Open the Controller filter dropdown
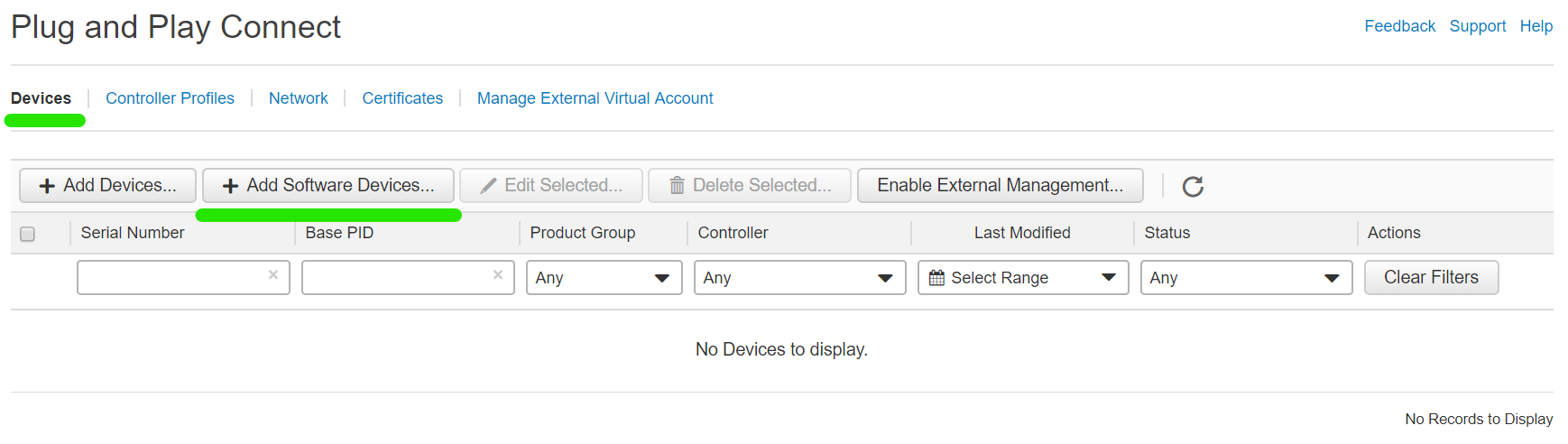 [x=800, y=278]
